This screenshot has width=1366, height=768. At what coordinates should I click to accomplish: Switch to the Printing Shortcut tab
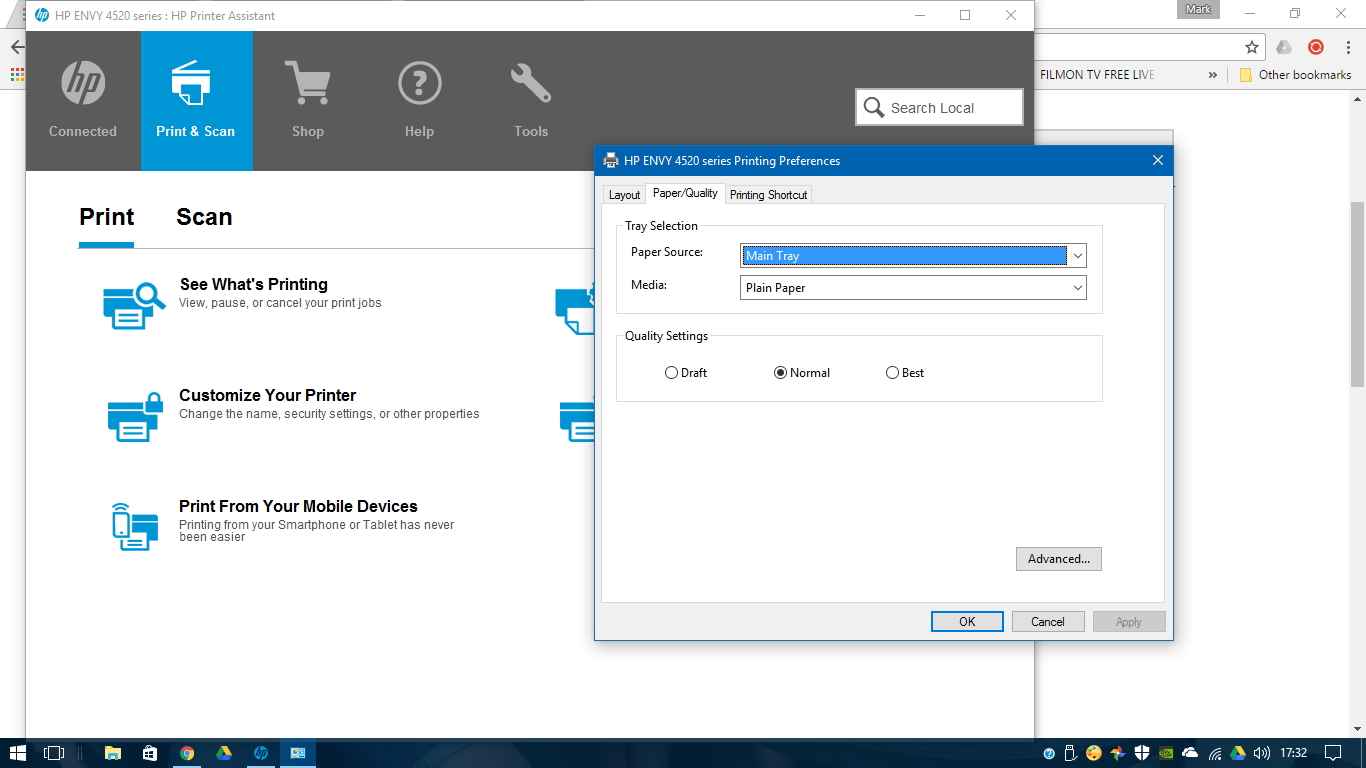(768, 194)
